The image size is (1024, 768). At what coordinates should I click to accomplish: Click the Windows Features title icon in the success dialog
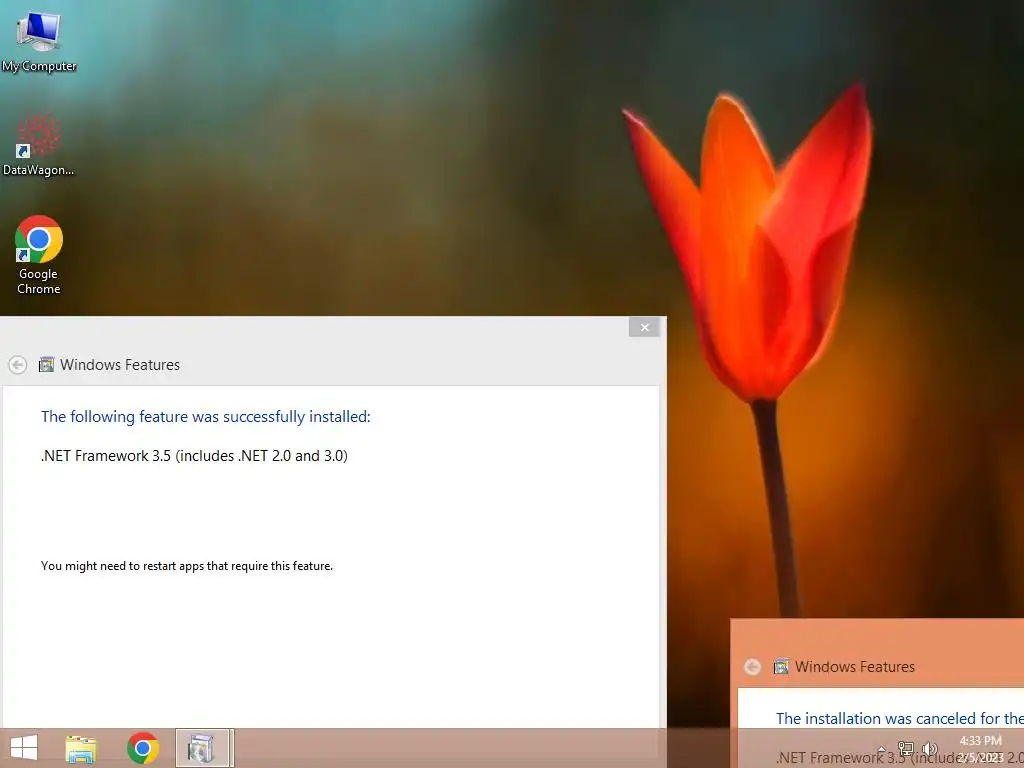tap(46, 364)
